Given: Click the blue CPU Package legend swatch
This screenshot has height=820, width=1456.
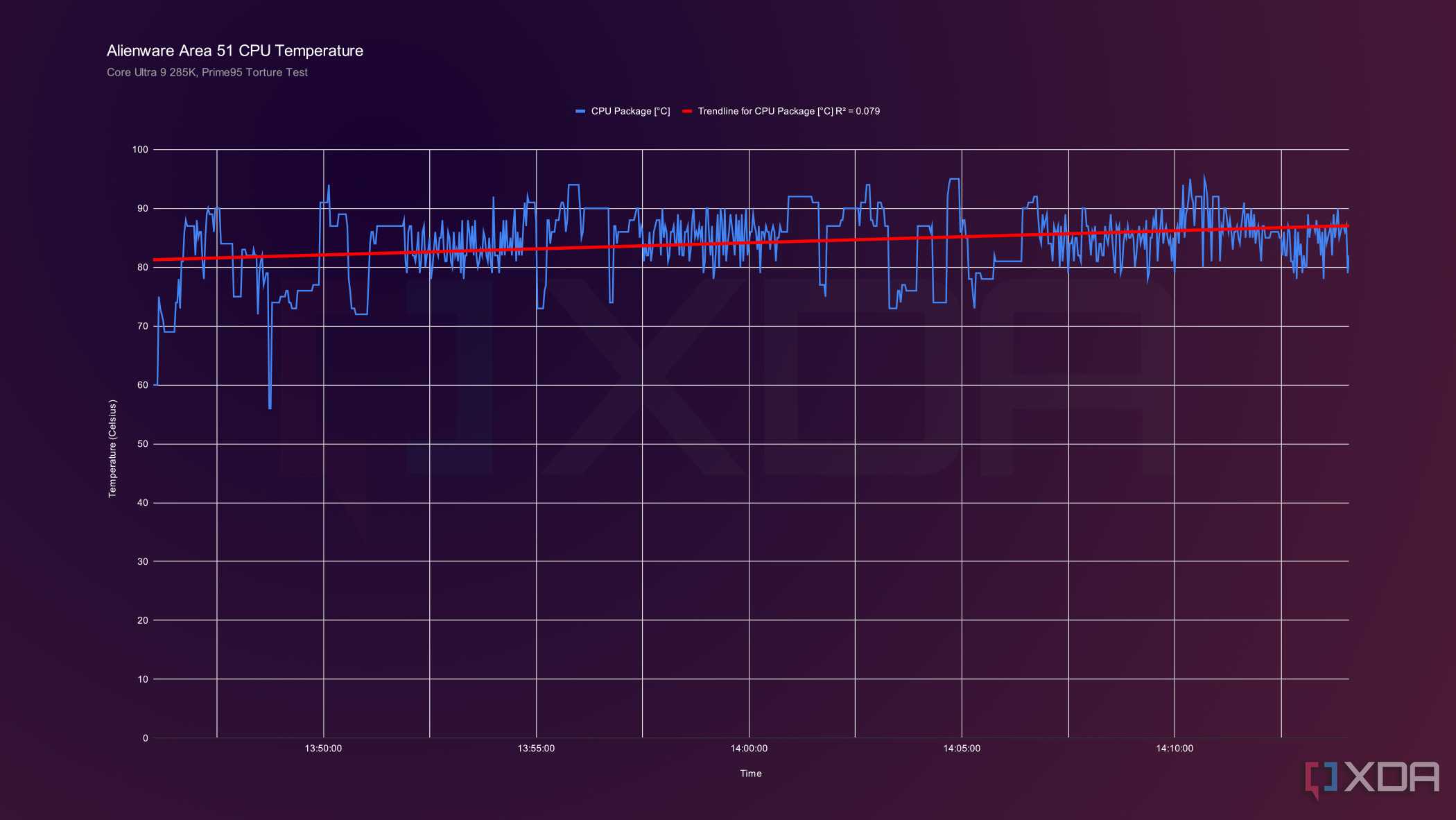Looking at the screenshot, I should pos(580,112).
